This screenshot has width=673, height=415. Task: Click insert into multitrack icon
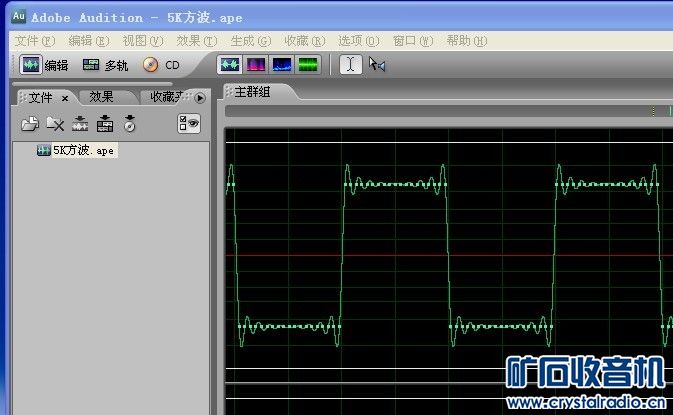point(80,124)
